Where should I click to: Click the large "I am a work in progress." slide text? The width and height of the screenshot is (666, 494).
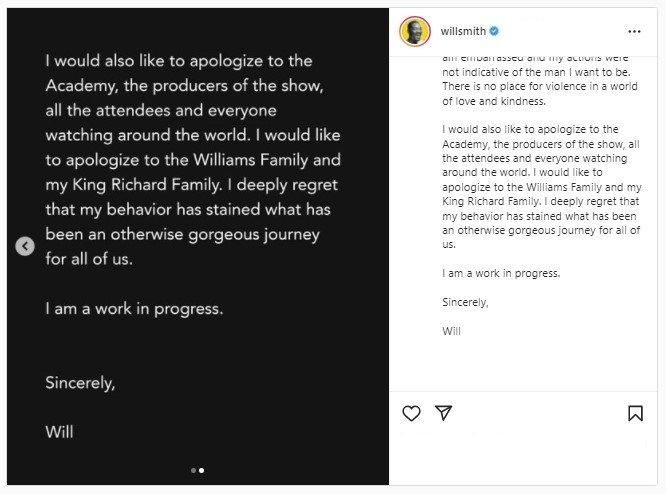(x=134, y=309)
